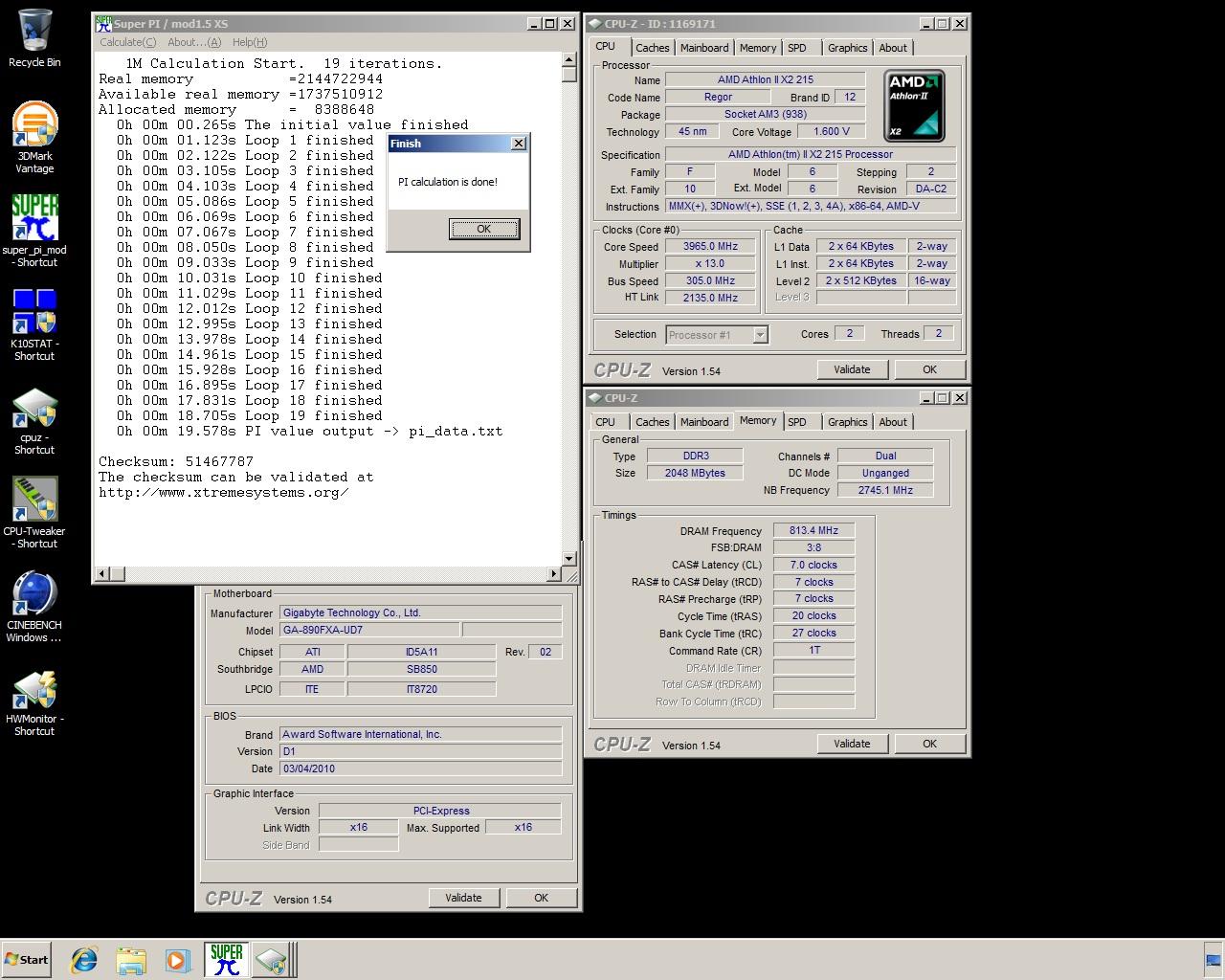The height and width of the screenshot is (980, 1225).
Task: Open the About menu in Super PI
Action: 194,42
